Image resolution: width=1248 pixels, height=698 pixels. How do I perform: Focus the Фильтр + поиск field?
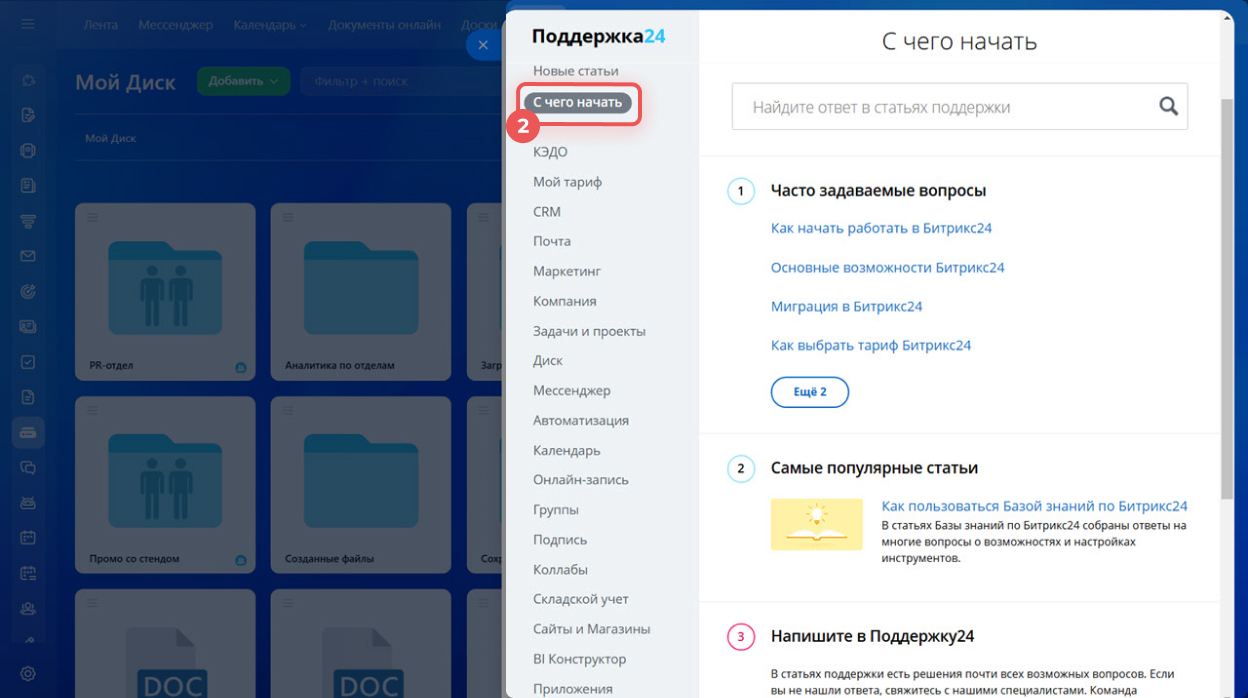pos(402,81)
